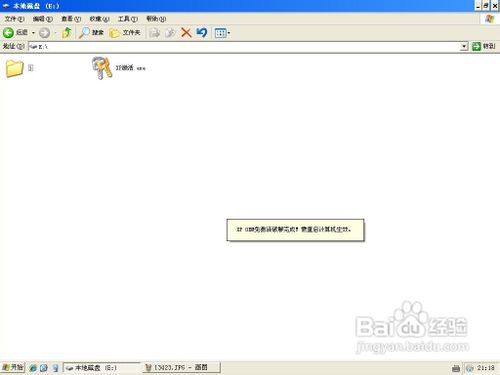
Task: Click the Show Desktop quick launch icon
Action: pos(55,368)
